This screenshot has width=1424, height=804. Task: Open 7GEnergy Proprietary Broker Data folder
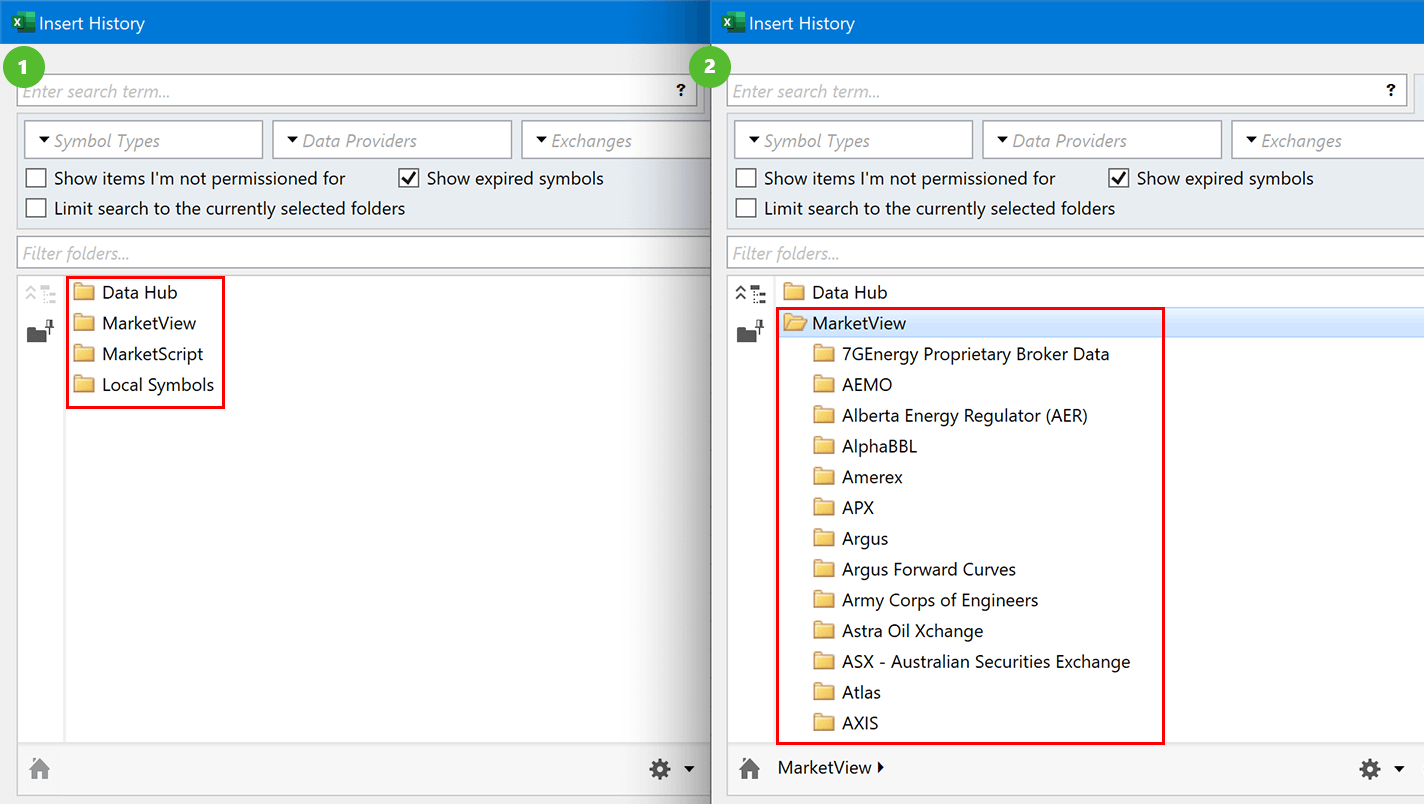962,354
